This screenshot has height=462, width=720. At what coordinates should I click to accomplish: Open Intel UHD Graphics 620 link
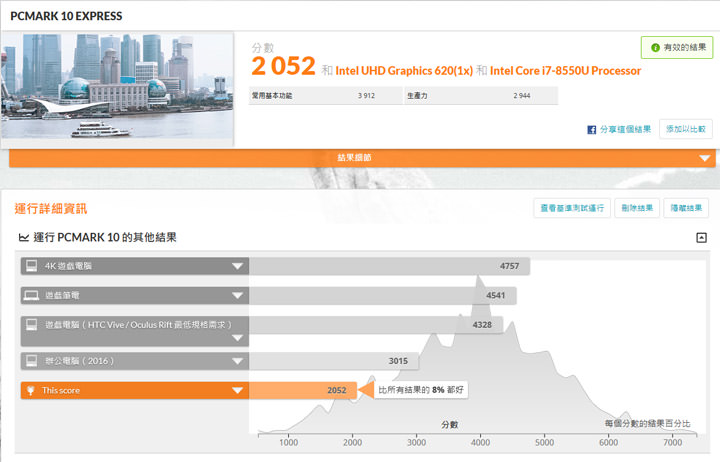tap(404, 71)
